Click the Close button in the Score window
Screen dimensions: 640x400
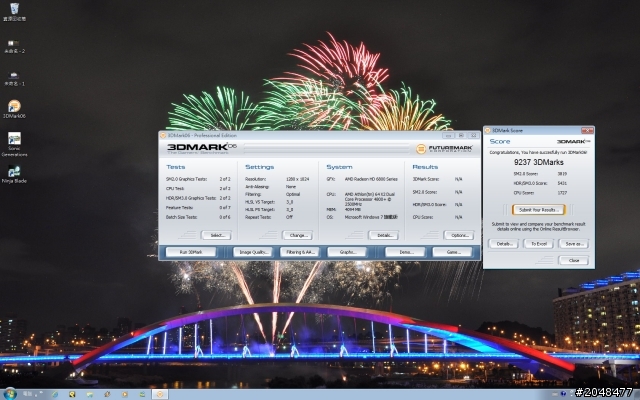573,260
